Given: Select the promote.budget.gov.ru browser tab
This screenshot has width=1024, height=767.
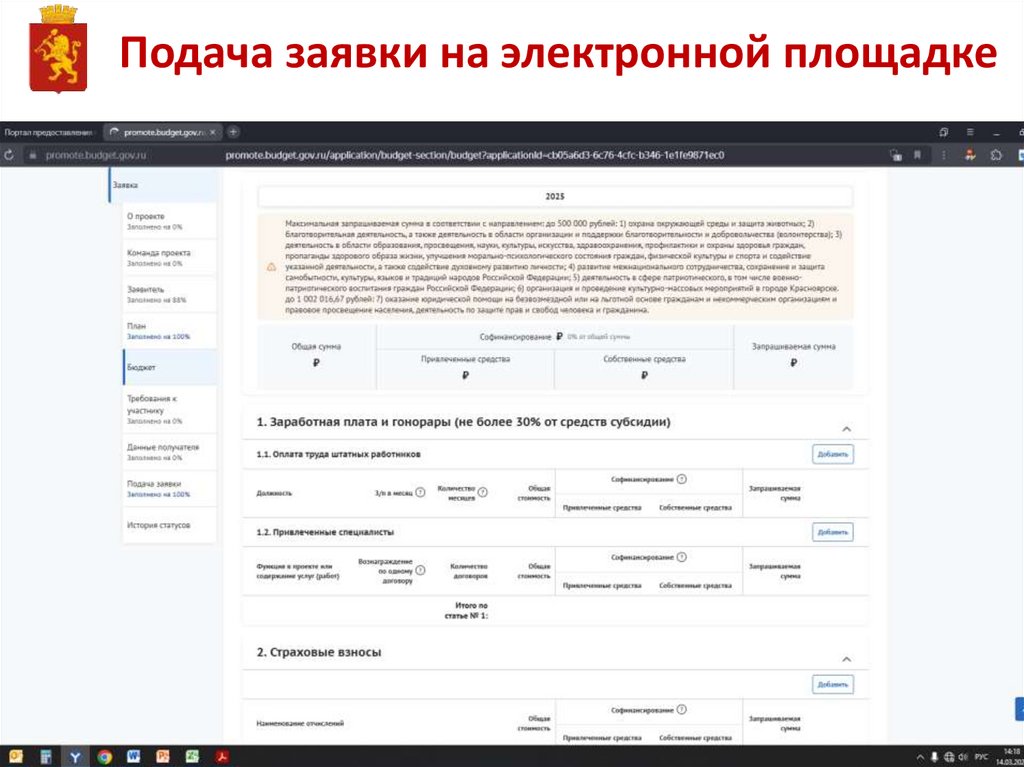Looking at the screenshot, I should click(x=163, y=132).
